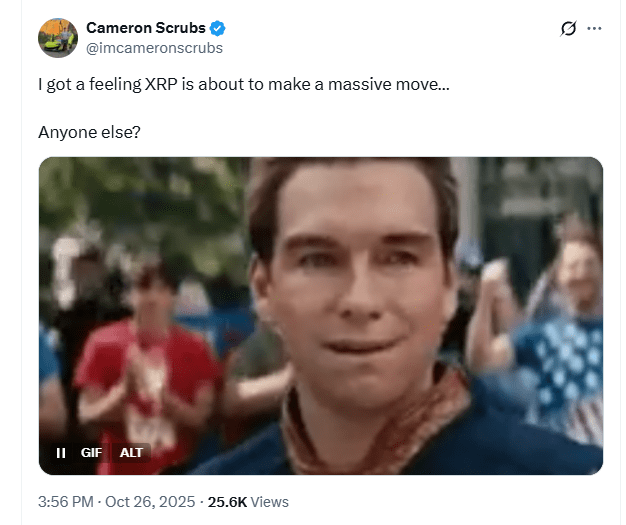Click the 25.6K view count

coord(227,502)
